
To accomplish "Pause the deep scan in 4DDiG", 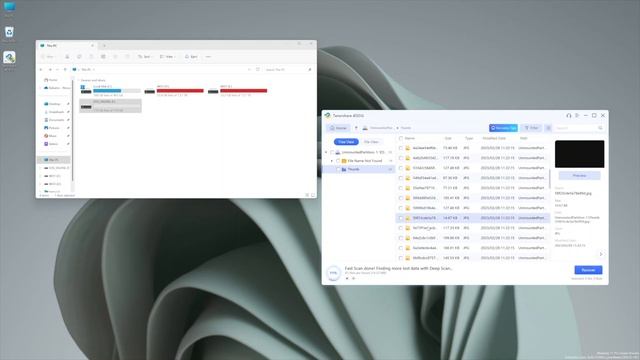I will (347, 278).
